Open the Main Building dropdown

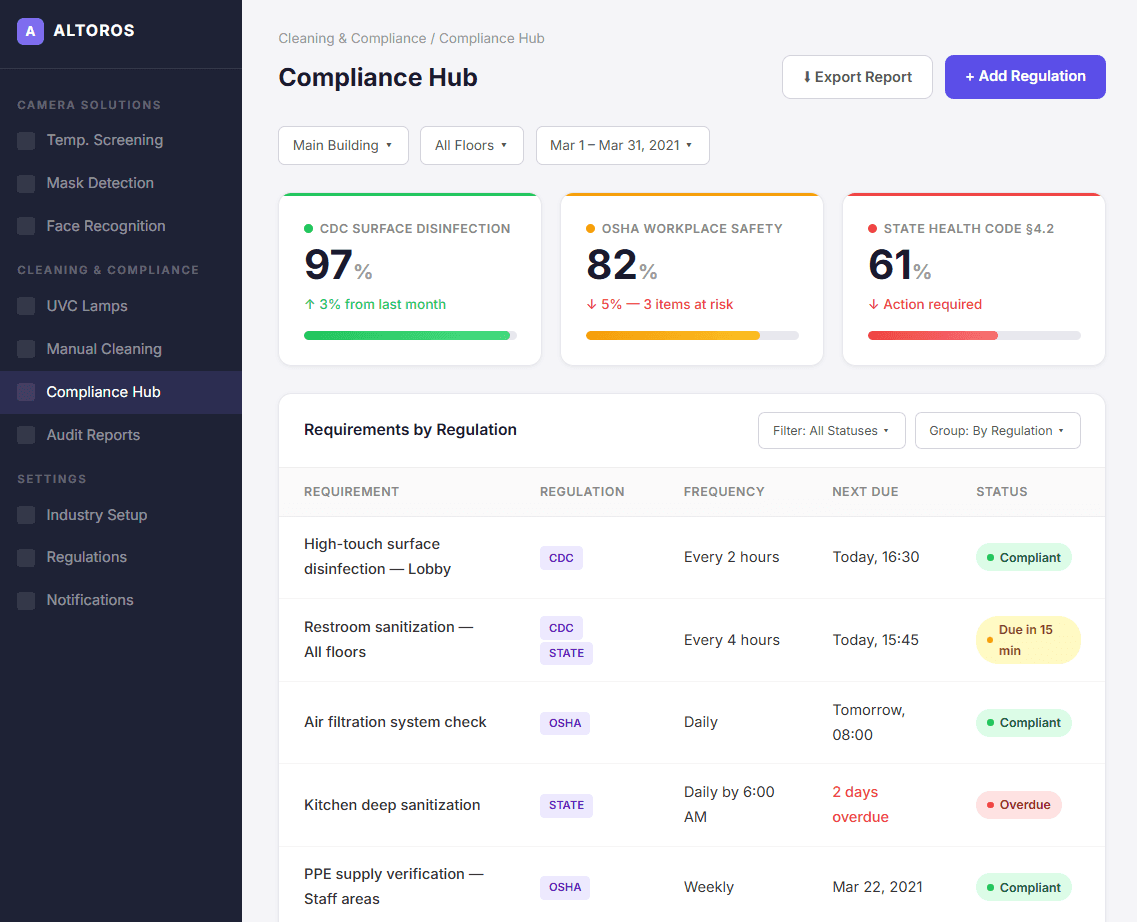344,146
